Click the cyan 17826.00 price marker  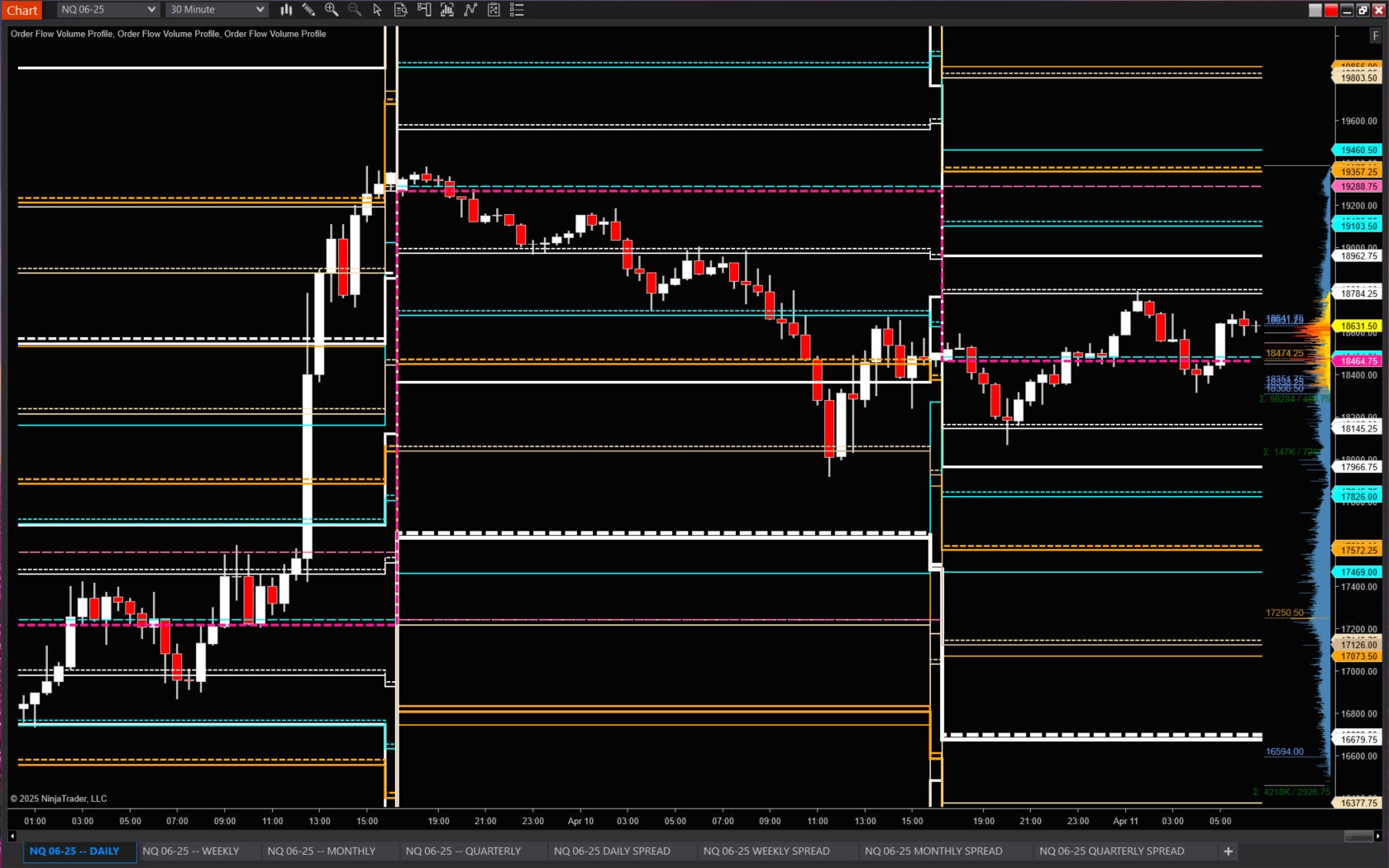pyautogui.click(x=1358, y=496)
